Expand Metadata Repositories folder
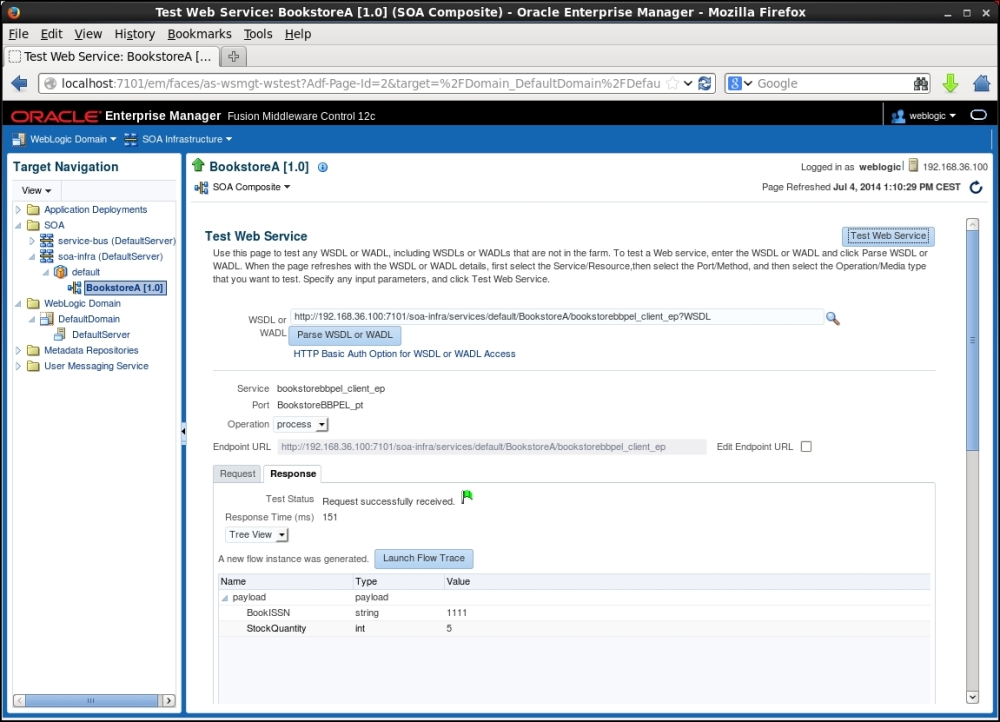This screenshot has width=1000, height=722. (x=18, y=350)
